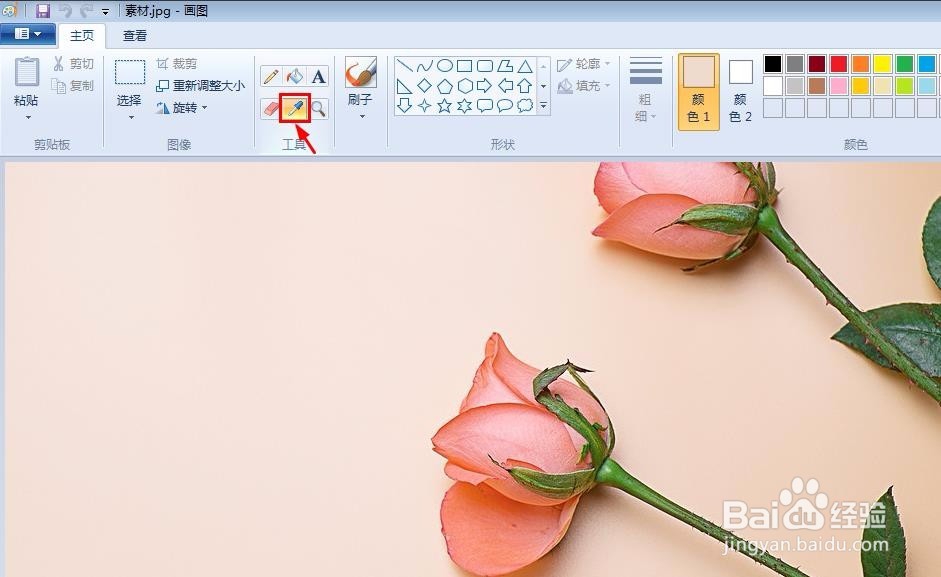Pick the Rounded rectangle shape

pyautogui.click(x=485, y=65)
